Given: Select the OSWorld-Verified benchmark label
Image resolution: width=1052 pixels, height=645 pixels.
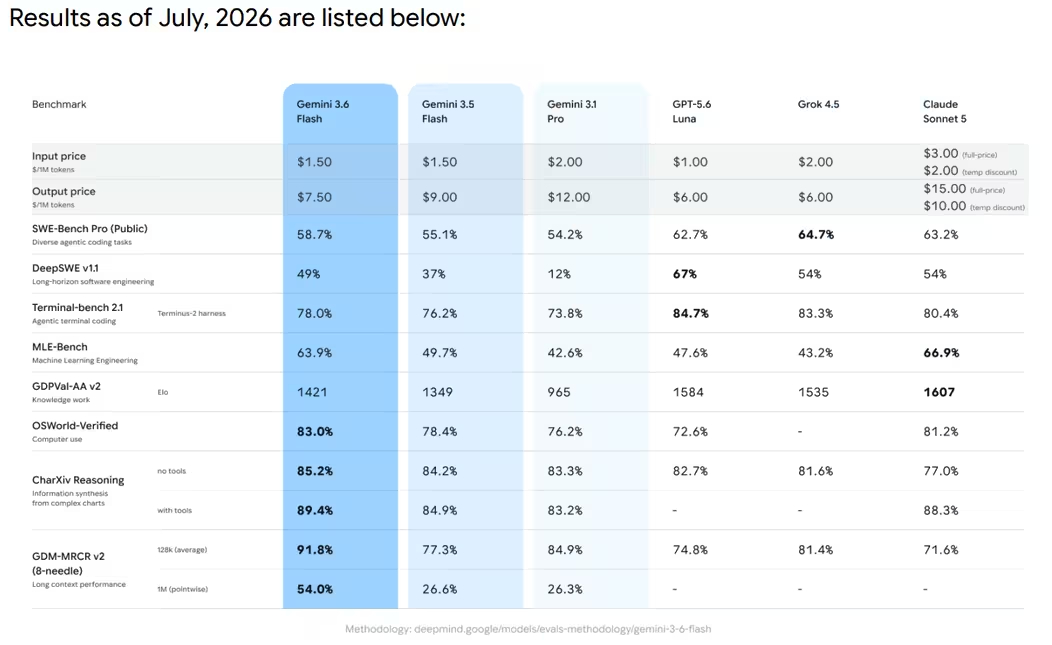Looking at the screenshot, I should [x=75, y=426].
